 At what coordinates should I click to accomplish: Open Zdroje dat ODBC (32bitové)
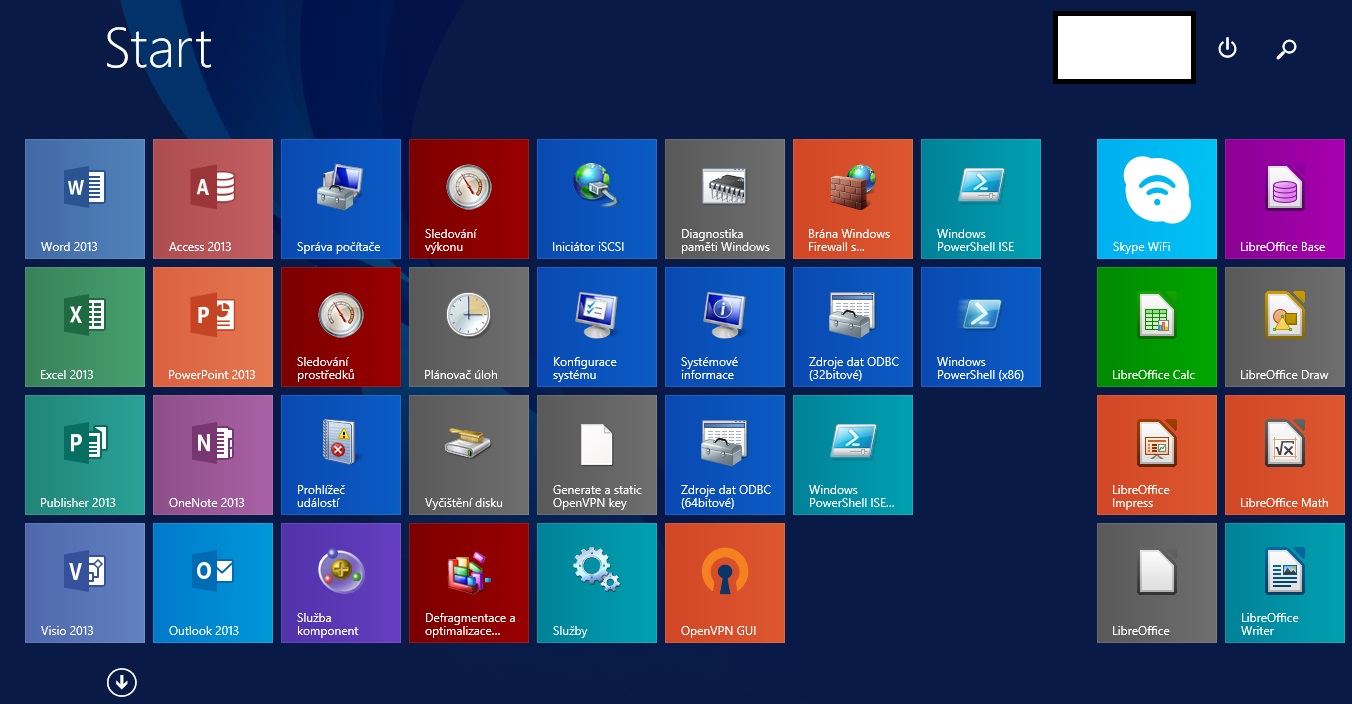853,327
